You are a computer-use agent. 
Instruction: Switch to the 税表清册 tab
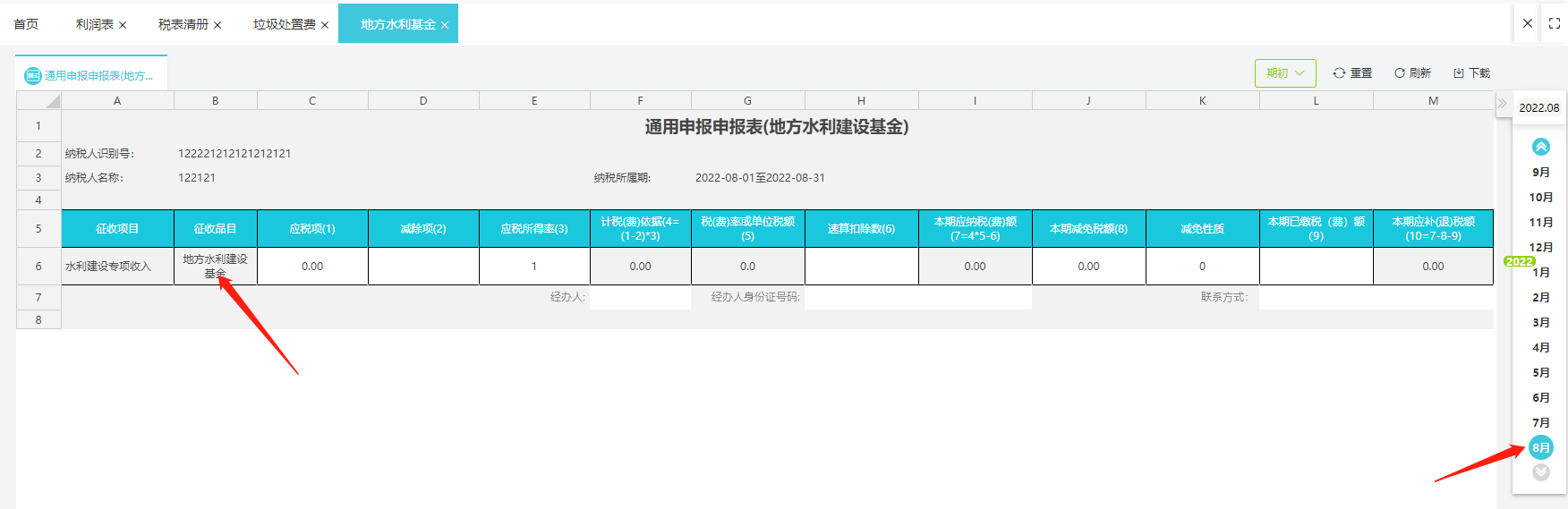[183, 25]
